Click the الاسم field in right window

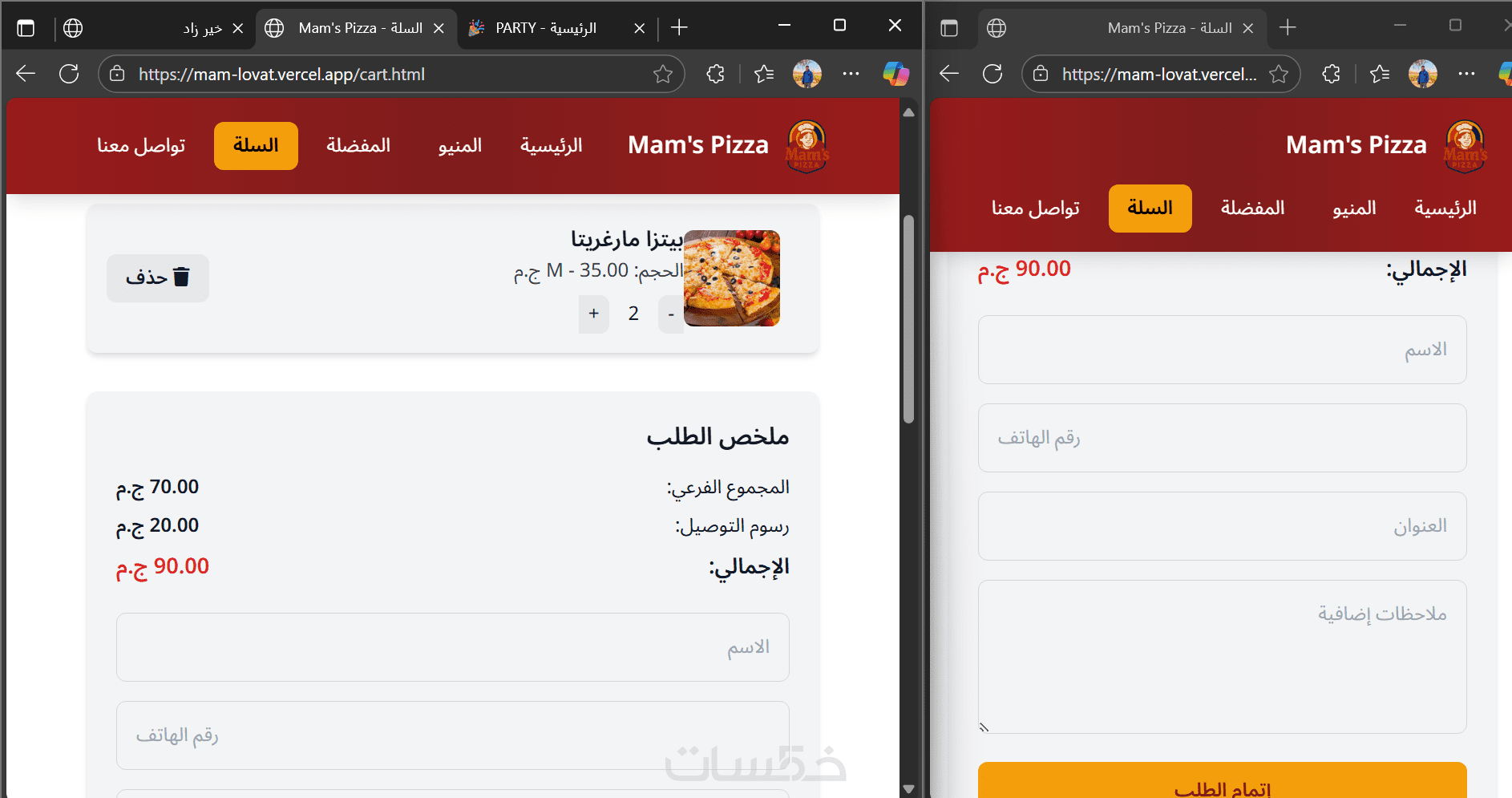pos(1223,350)
